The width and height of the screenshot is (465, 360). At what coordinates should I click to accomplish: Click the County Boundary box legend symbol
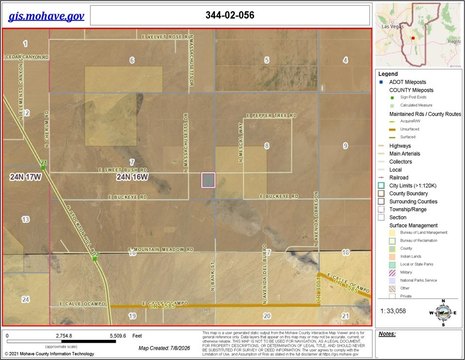pos(381,194)
